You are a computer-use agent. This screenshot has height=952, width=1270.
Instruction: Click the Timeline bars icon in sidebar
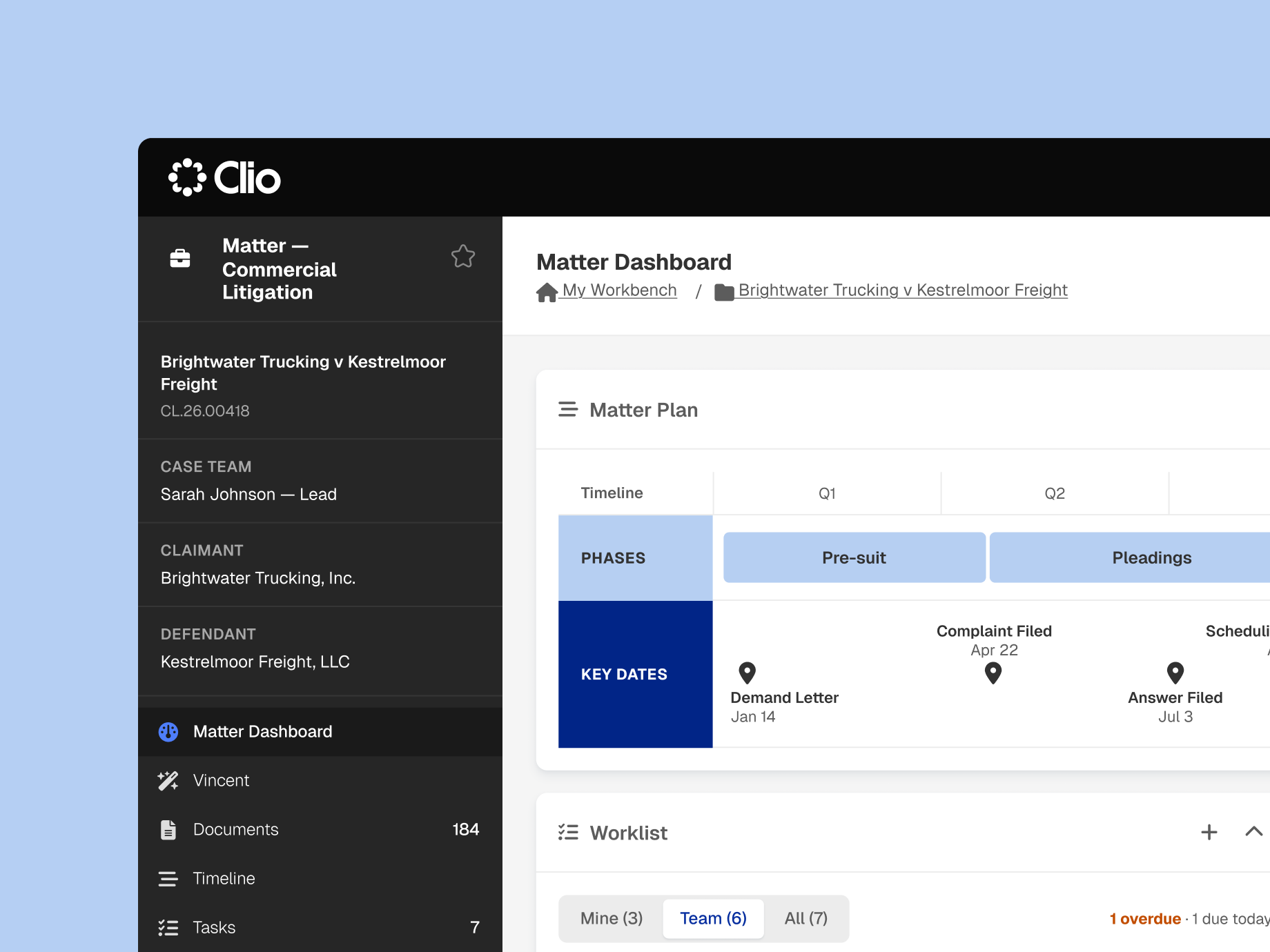168,879
